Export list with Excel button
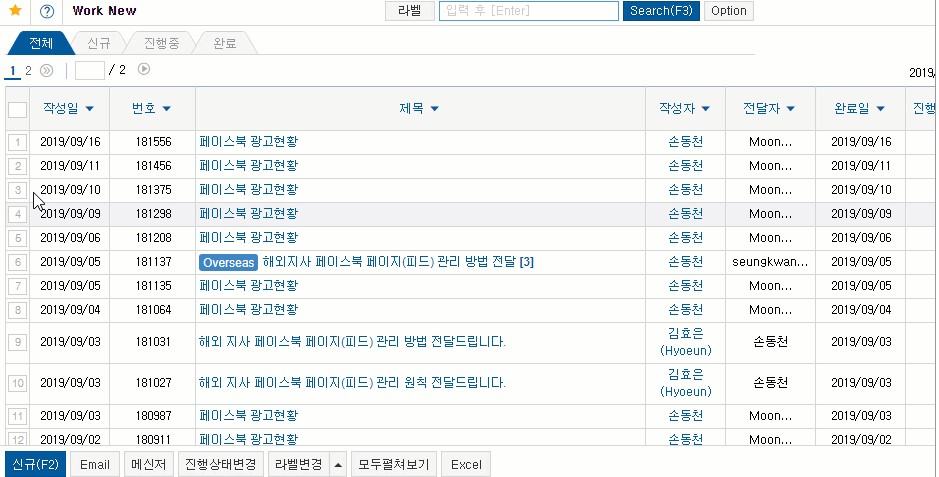The width and height of the screenshot is (939, 477). pos(466,464)
